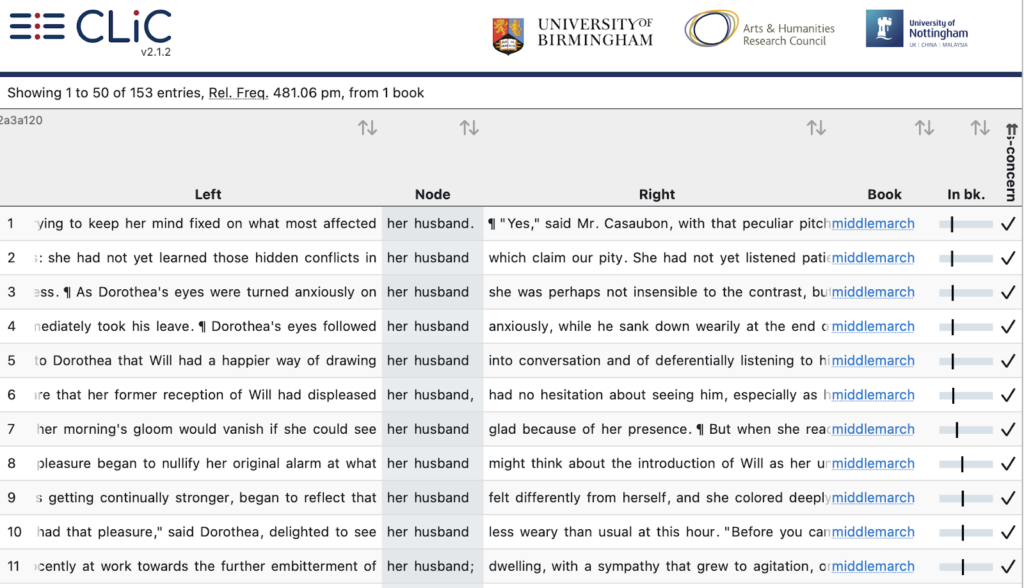Sort by the Node column arrows
Screen dimensions: 1024x588
469,128
